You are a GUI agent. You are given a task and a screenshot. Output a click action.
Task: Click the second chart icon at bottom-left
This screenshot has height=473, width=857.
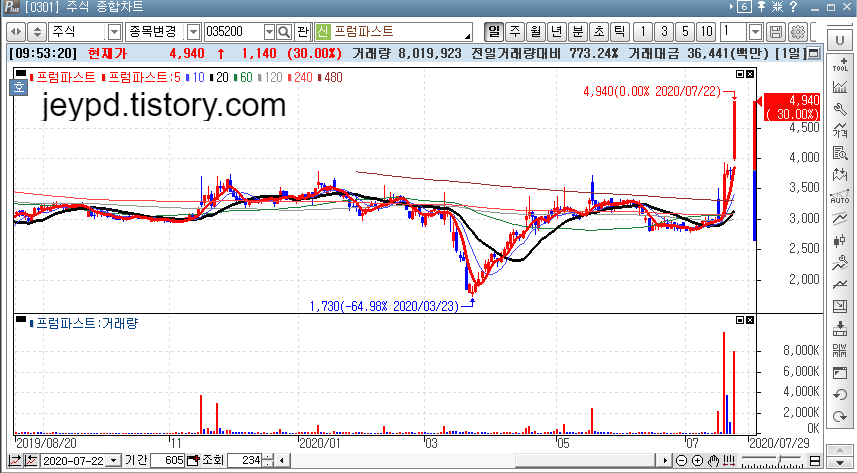[x=32, y=460]
